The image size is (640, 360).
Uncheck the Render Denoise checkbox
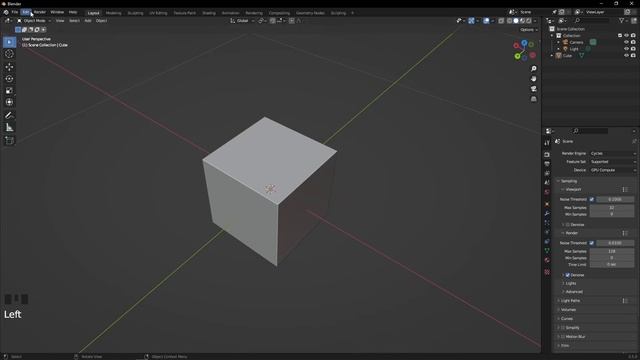(567, 275)
